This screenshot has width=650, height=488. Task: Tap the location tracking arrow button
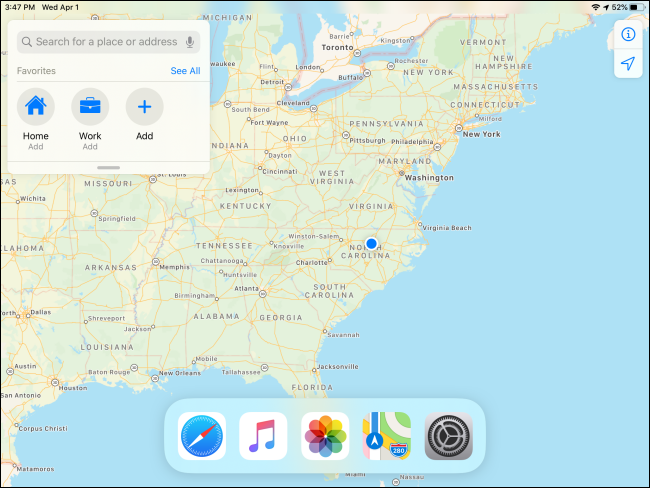coord(628,63)
